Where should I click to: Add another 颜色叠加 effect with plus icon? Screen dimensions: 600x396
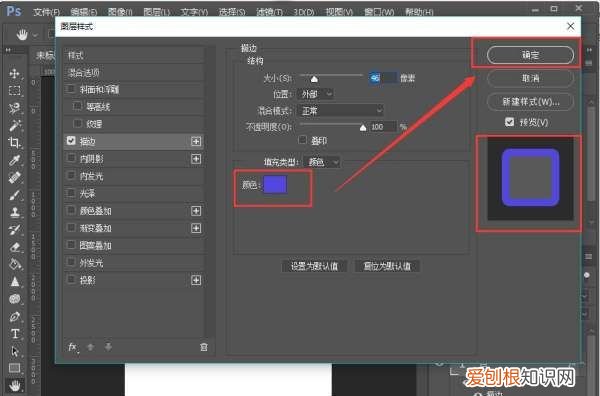click(196, 211)
